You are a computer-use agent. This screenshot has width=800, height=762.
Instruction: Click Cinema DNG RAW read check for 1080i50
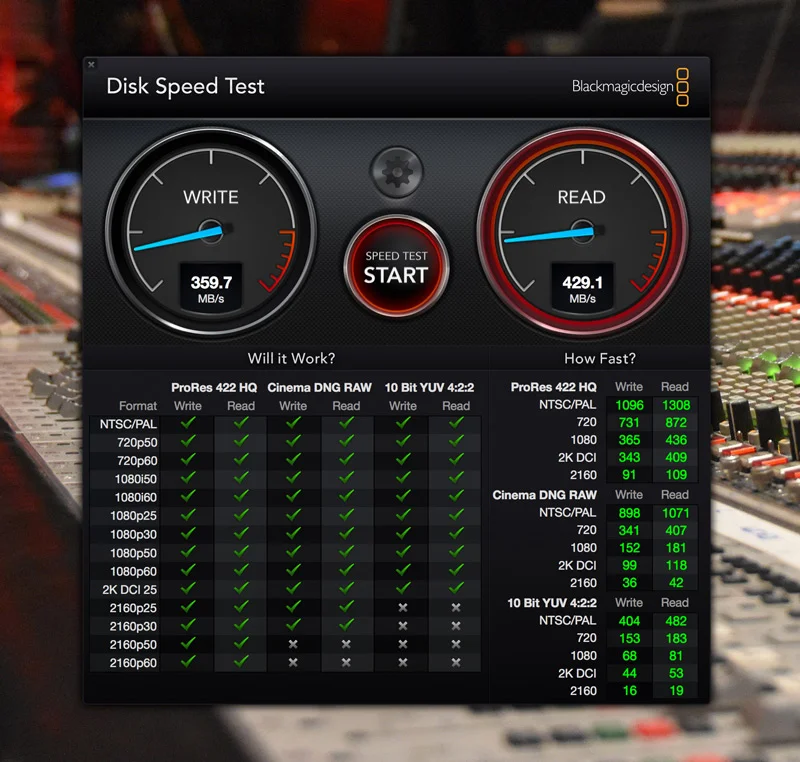tap(346, 478)
